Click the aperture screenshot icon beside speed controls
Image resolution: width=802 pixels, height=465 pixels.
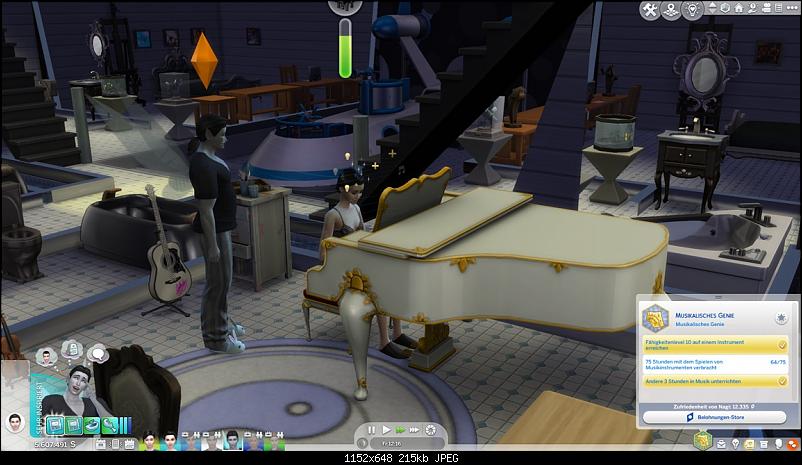tap(431, 430)
